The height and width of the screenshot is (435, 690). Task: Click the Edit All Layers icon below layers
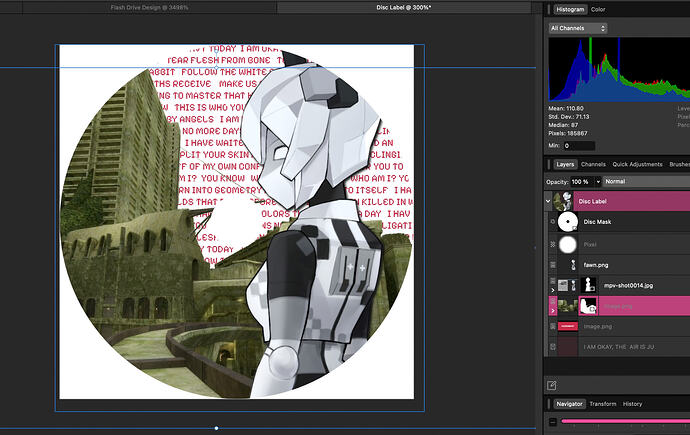(x=551, y=386)
